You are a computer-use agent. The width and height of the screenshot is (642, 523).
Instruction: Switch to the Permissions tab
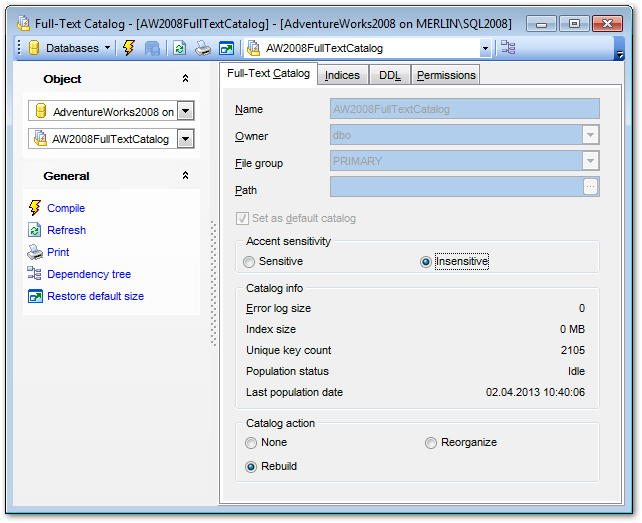(446, 75)
